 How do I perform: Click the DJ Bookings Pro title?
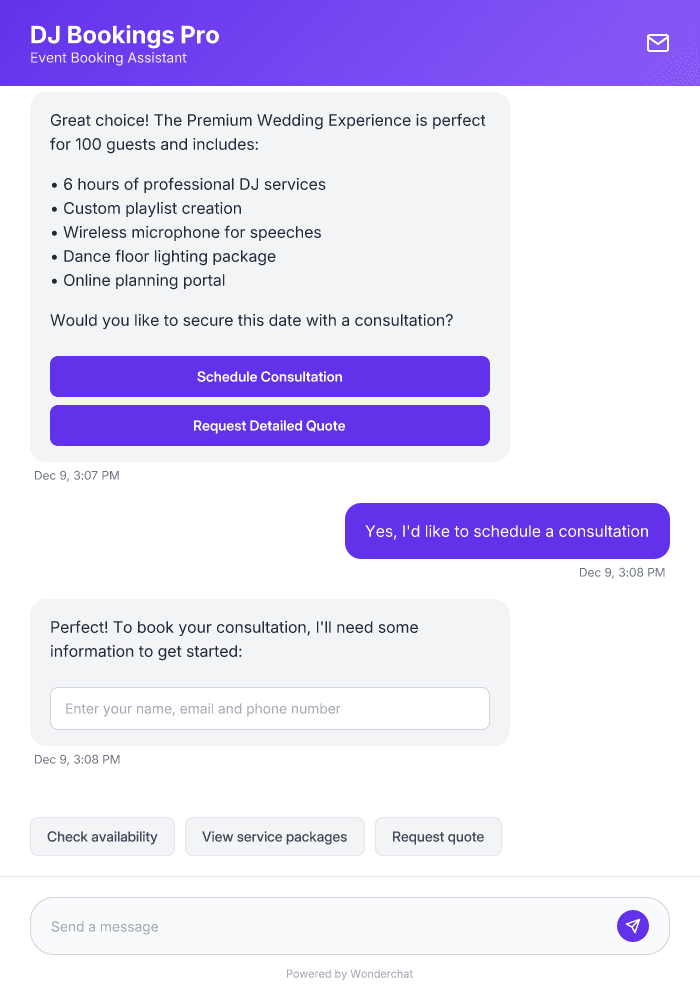pyautogui.click(x=125, y=34)
